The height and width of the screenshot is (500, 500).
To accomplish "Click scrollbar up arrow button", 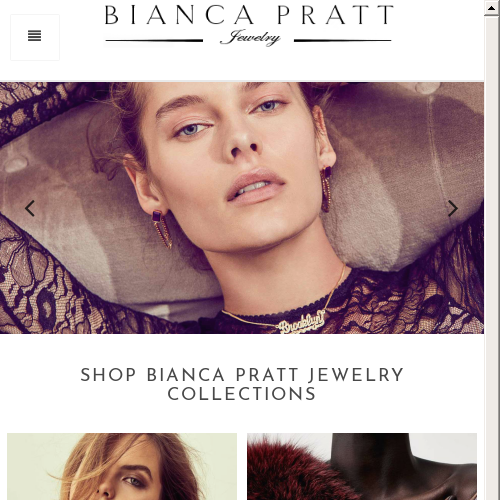I will (491, 8).
